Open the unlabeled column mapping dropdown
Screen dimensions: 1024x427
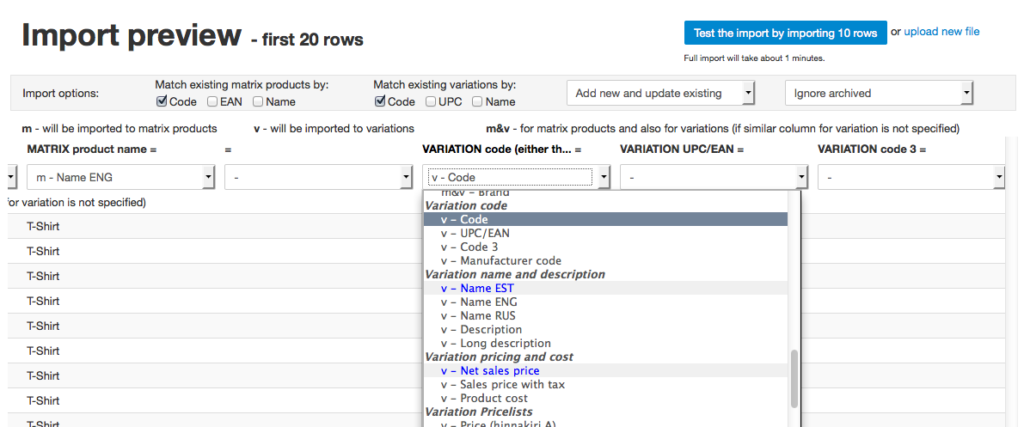319,177
